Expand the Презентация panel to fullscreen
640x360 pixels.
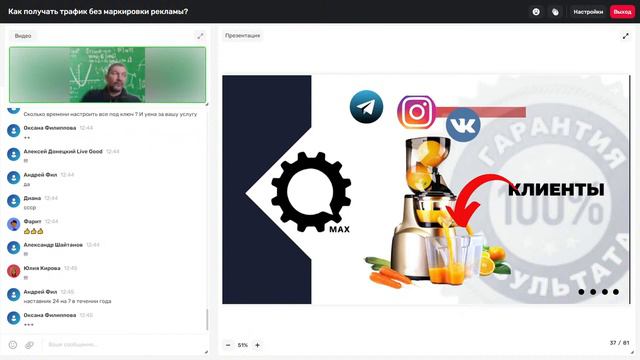pyautogui.click(x=625, y=36)
